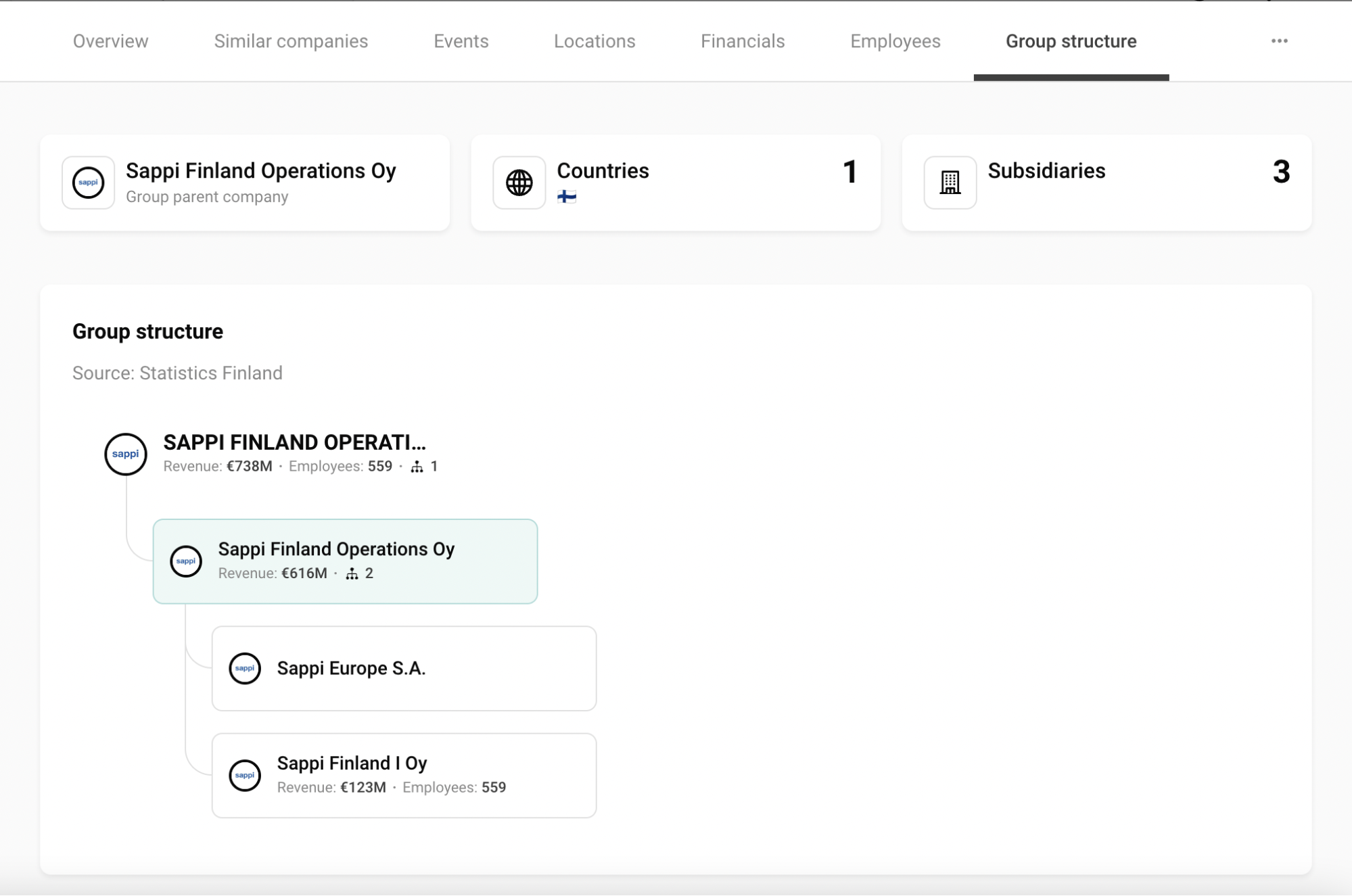The height and width of the screenshot is (896, 1352).
Task: Click the globe icon in Countries card
Action: click(x=519, y=183)
